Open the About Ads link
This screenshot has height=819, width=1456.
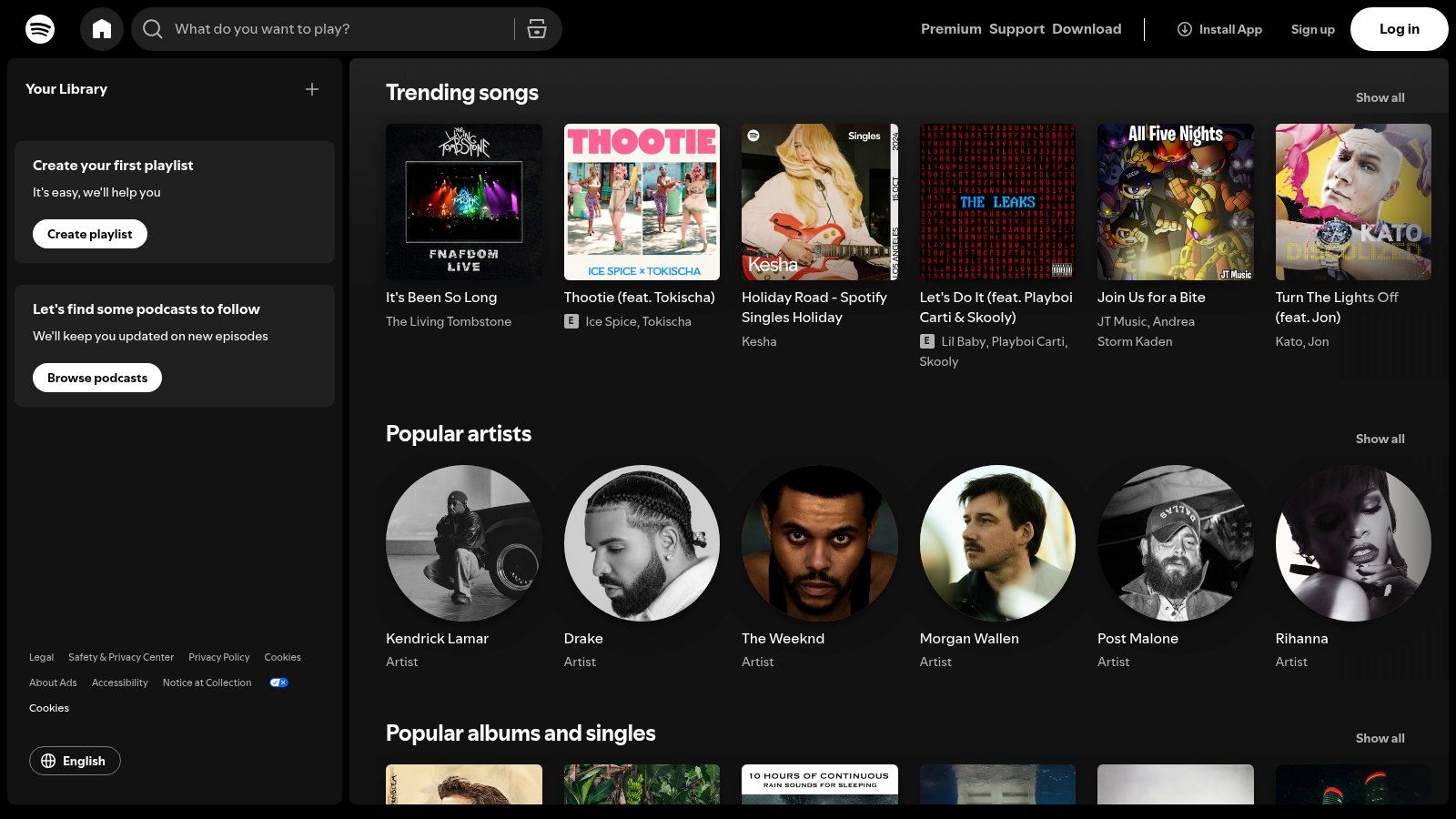point(53,682)
